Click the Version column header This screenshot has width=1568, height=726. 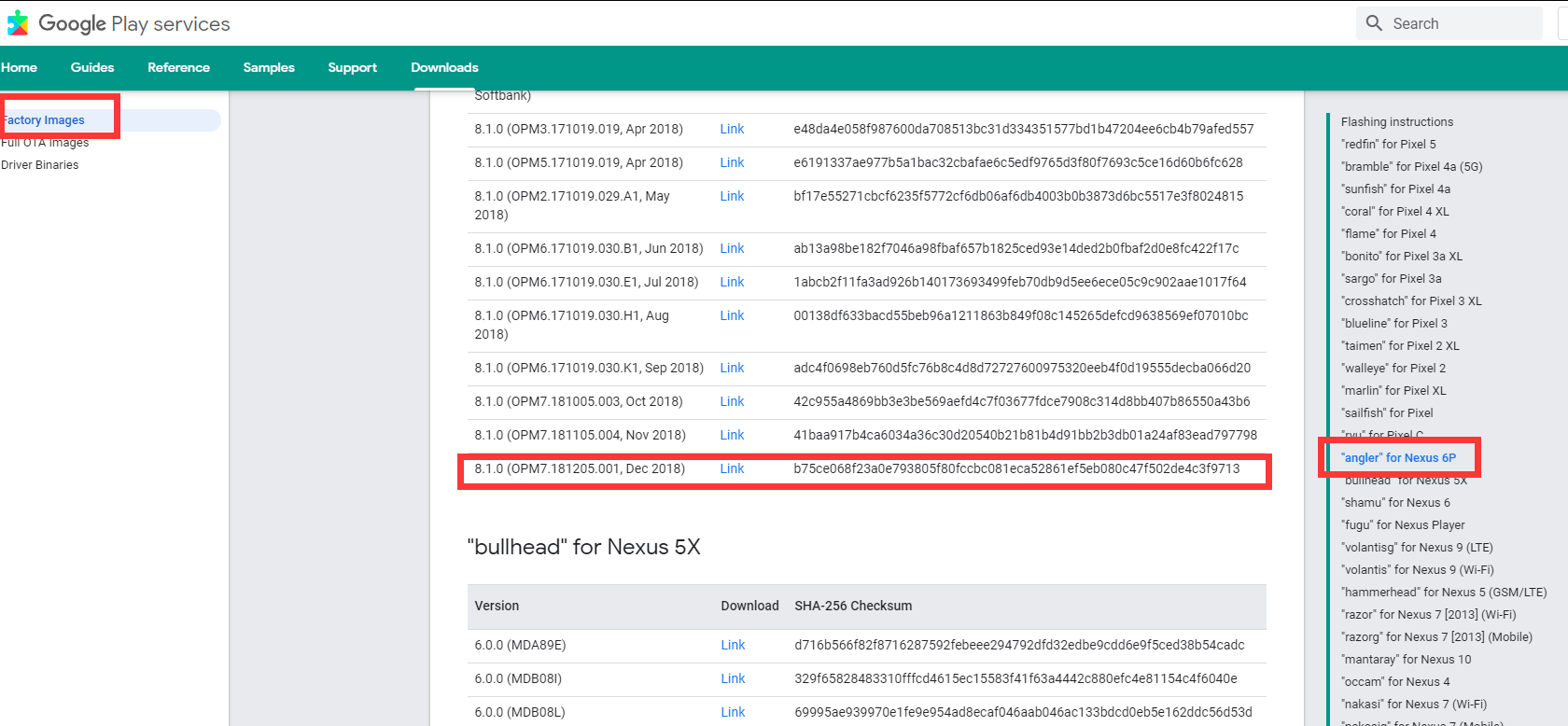[497, 606]
